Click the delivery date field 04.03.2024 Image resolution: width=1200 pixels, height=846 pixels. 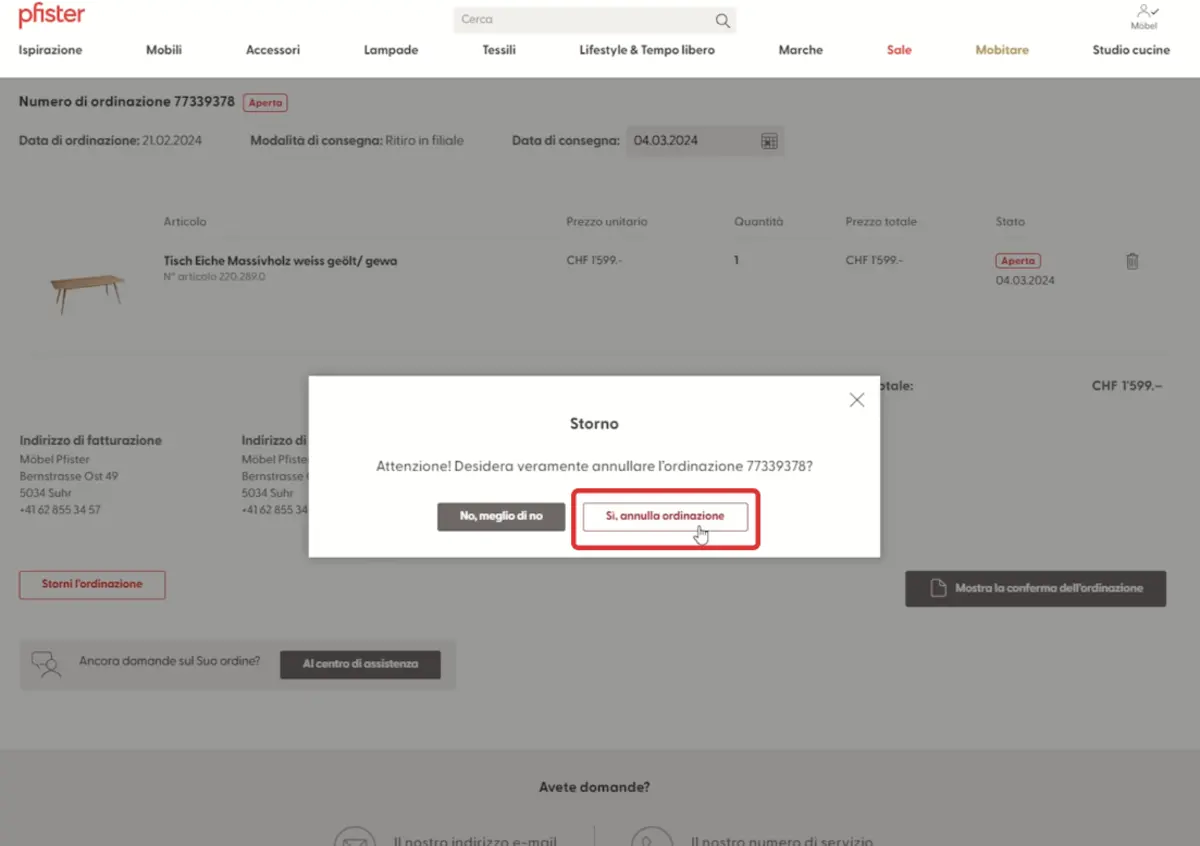[x=690, y=141]
